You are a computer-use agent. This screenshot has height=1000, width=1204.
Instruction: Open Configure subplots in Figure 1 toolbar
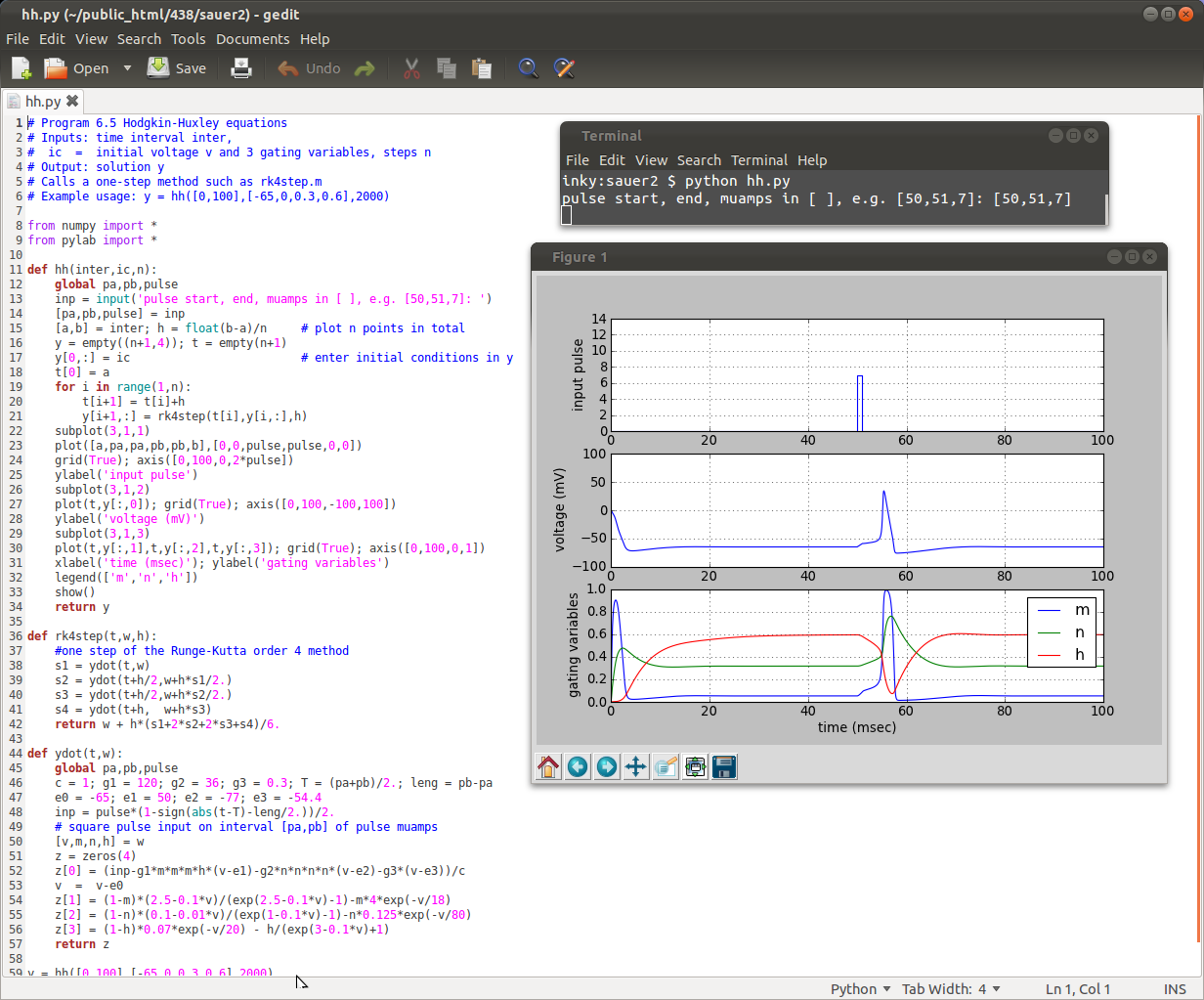[695, 766]
